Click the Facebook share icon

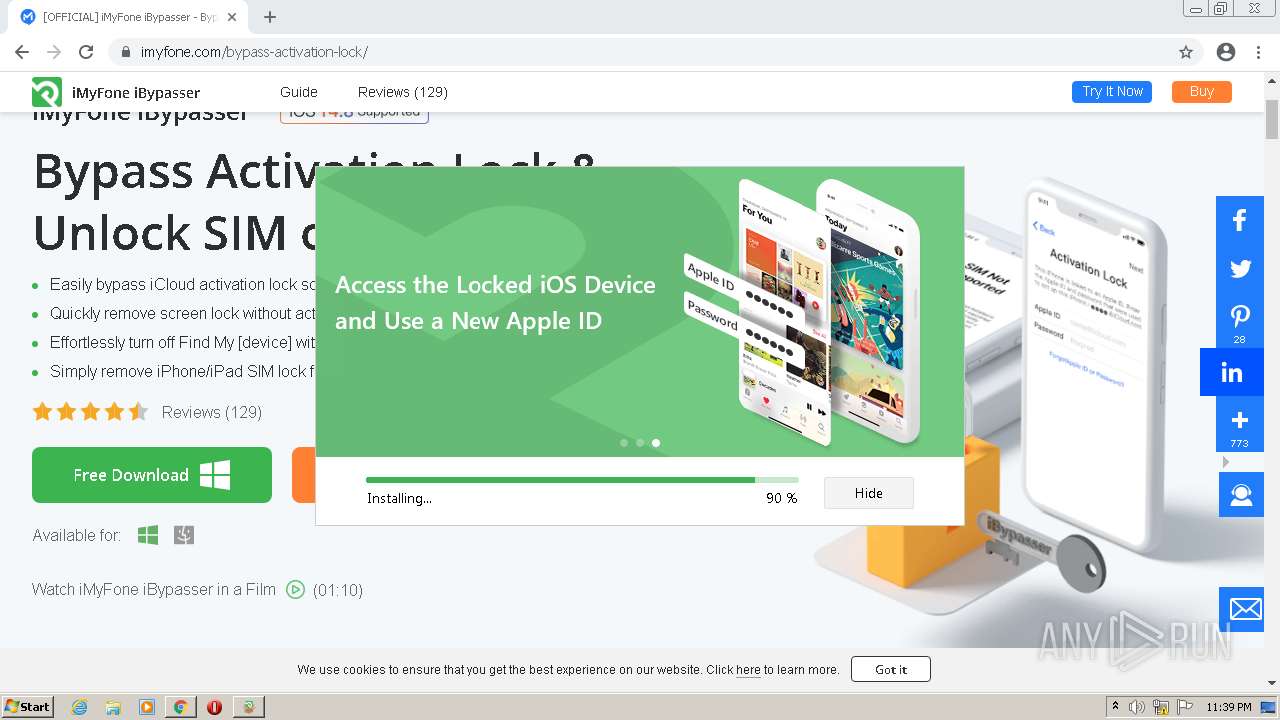1240,220
